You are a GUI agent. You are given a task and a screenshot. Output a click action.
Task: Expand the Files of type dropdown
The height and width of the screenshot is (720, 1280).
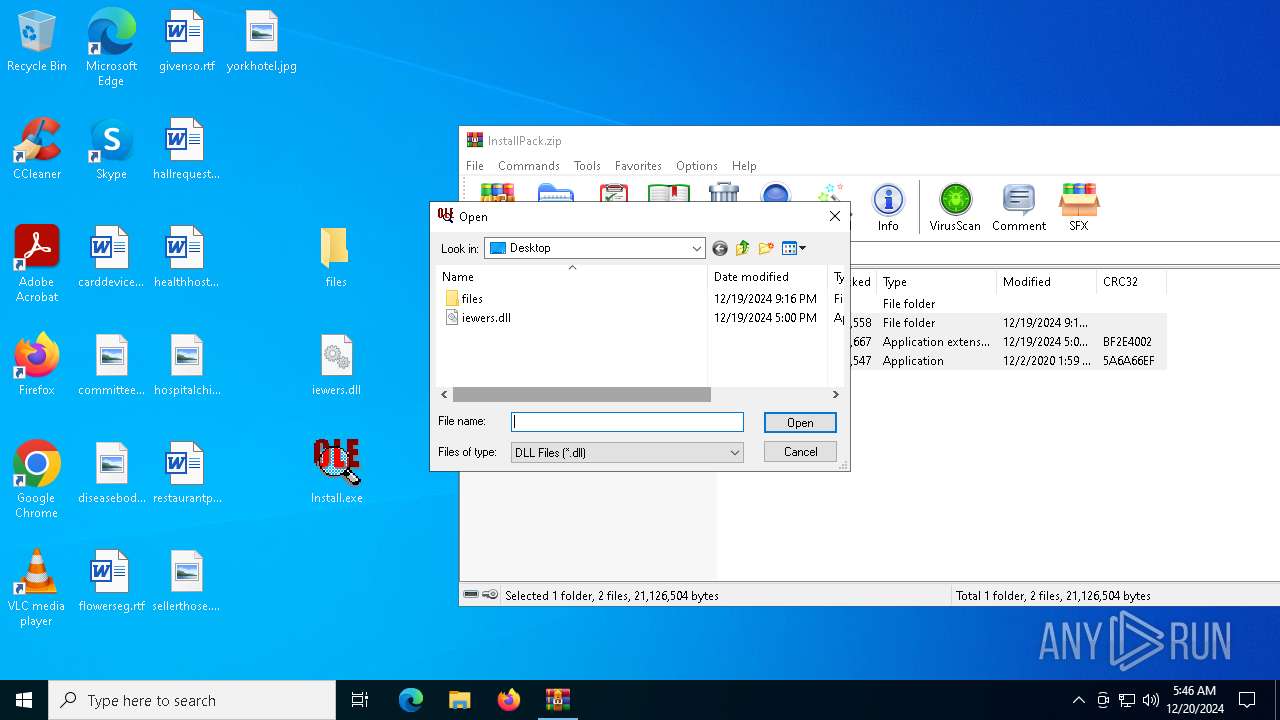735,453
